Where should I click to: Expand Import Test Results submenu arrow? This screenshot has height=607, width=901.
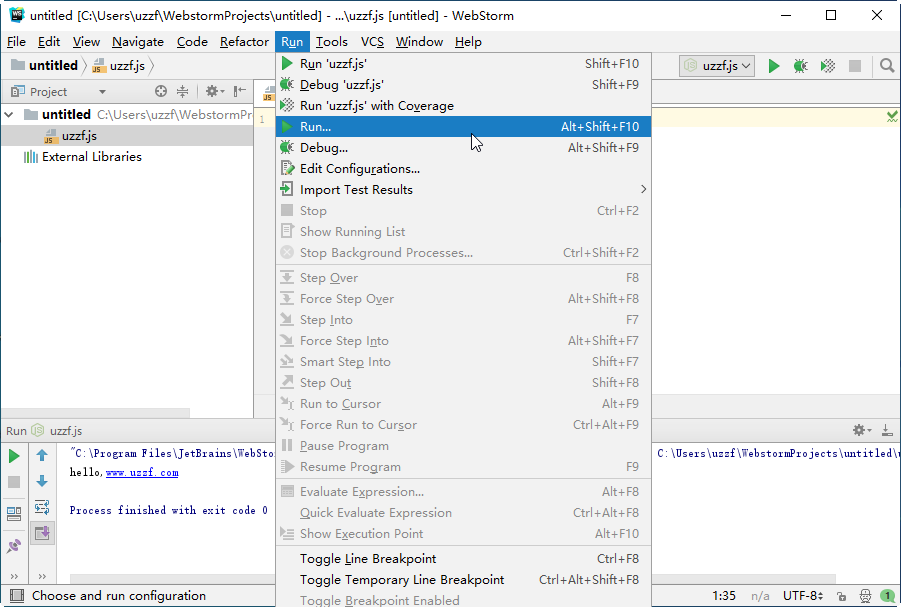pos(643,190)
